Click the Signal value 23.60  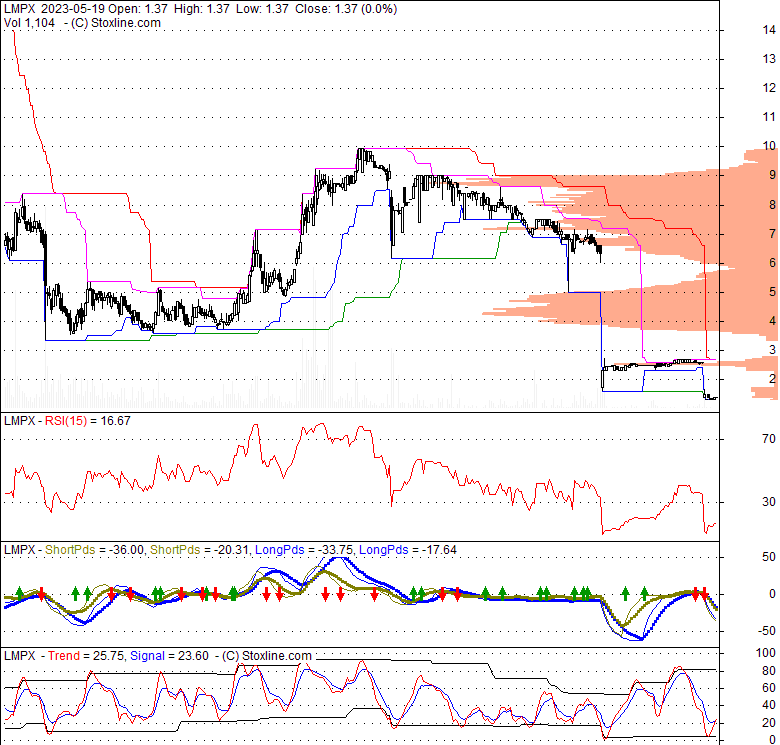[194, 655]
